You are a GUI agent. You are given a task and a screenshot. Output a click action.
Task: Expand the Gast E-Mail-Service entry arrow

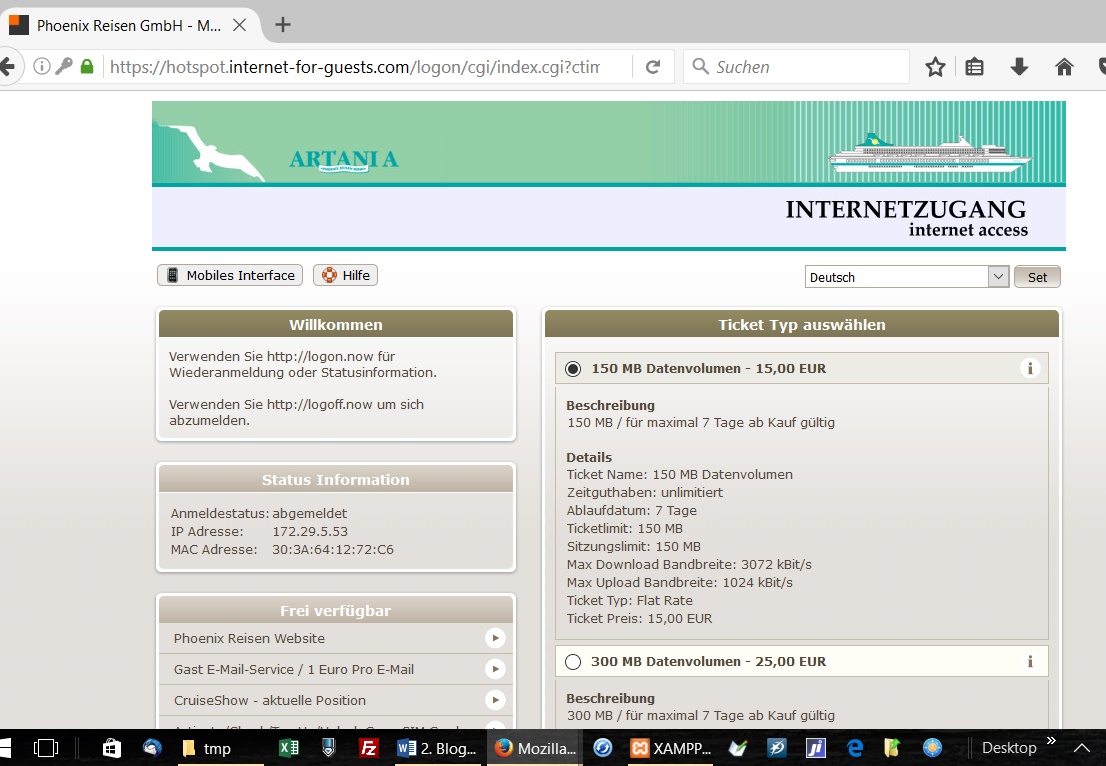pyautogui.click(x=494, y=669)
